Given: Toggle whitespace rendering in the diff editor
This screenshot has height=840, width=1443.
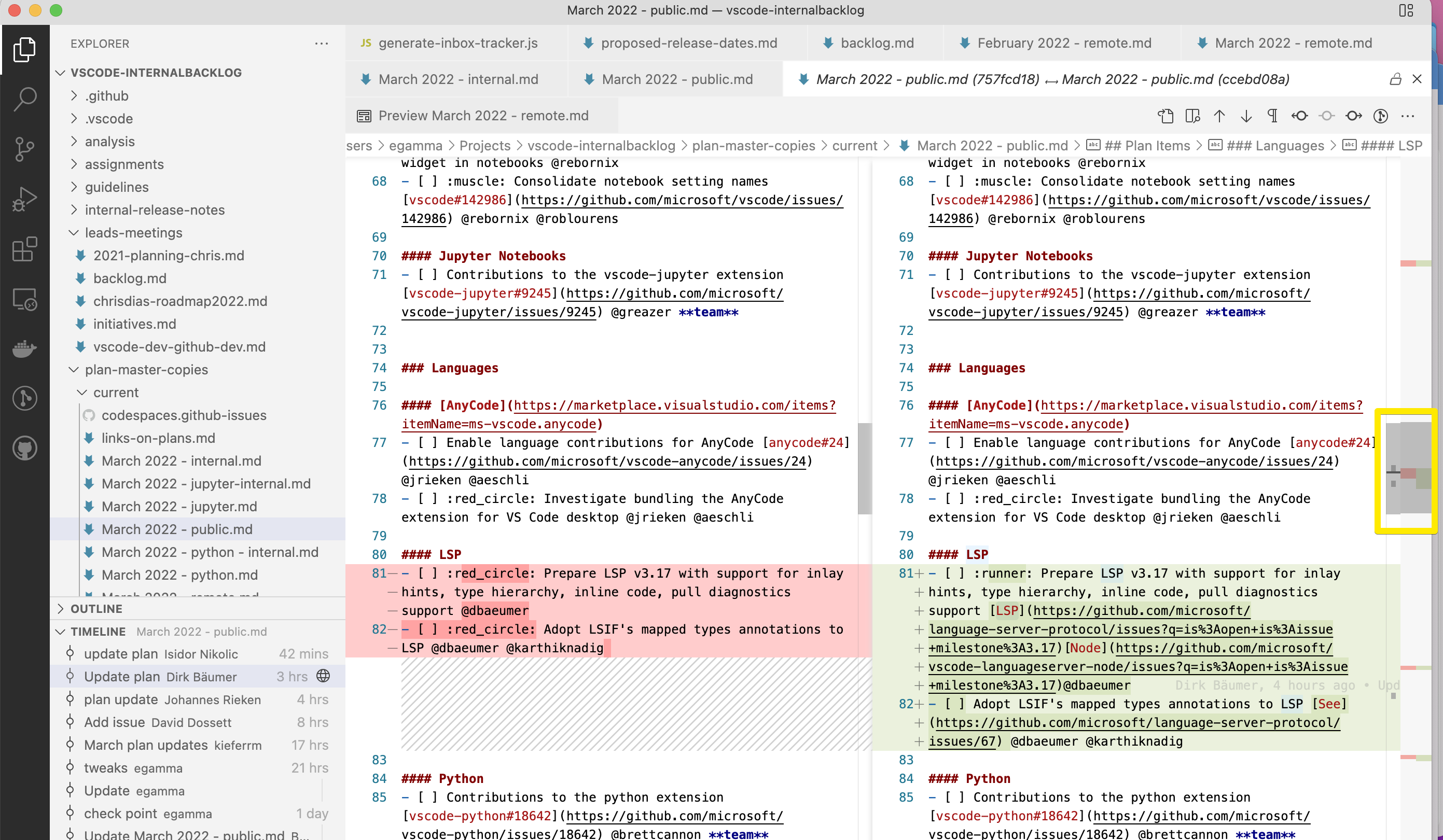Looking at the screenshot, I should 1272,116.
